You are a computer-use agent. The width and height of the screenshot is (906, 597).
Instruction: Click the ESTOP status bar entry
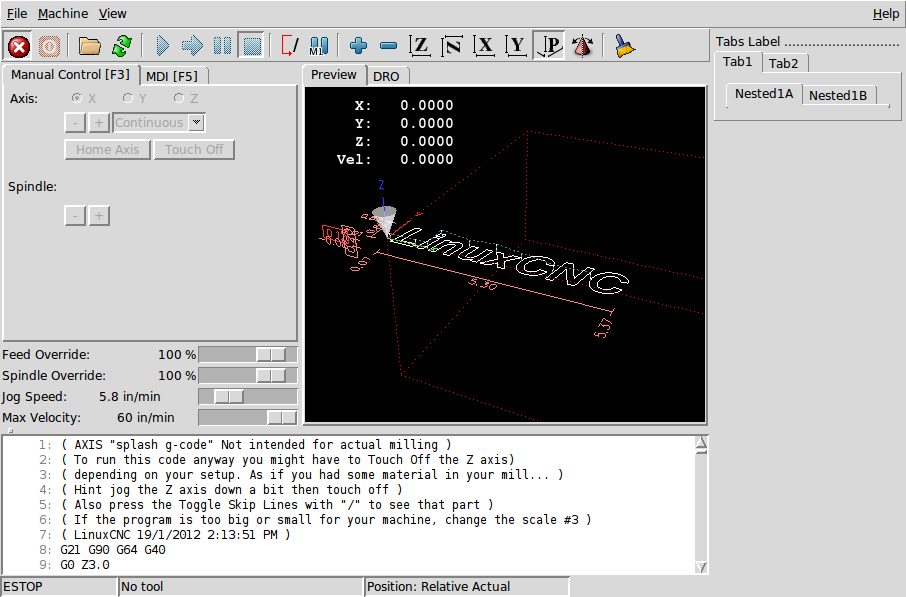[x=59, y=587]
